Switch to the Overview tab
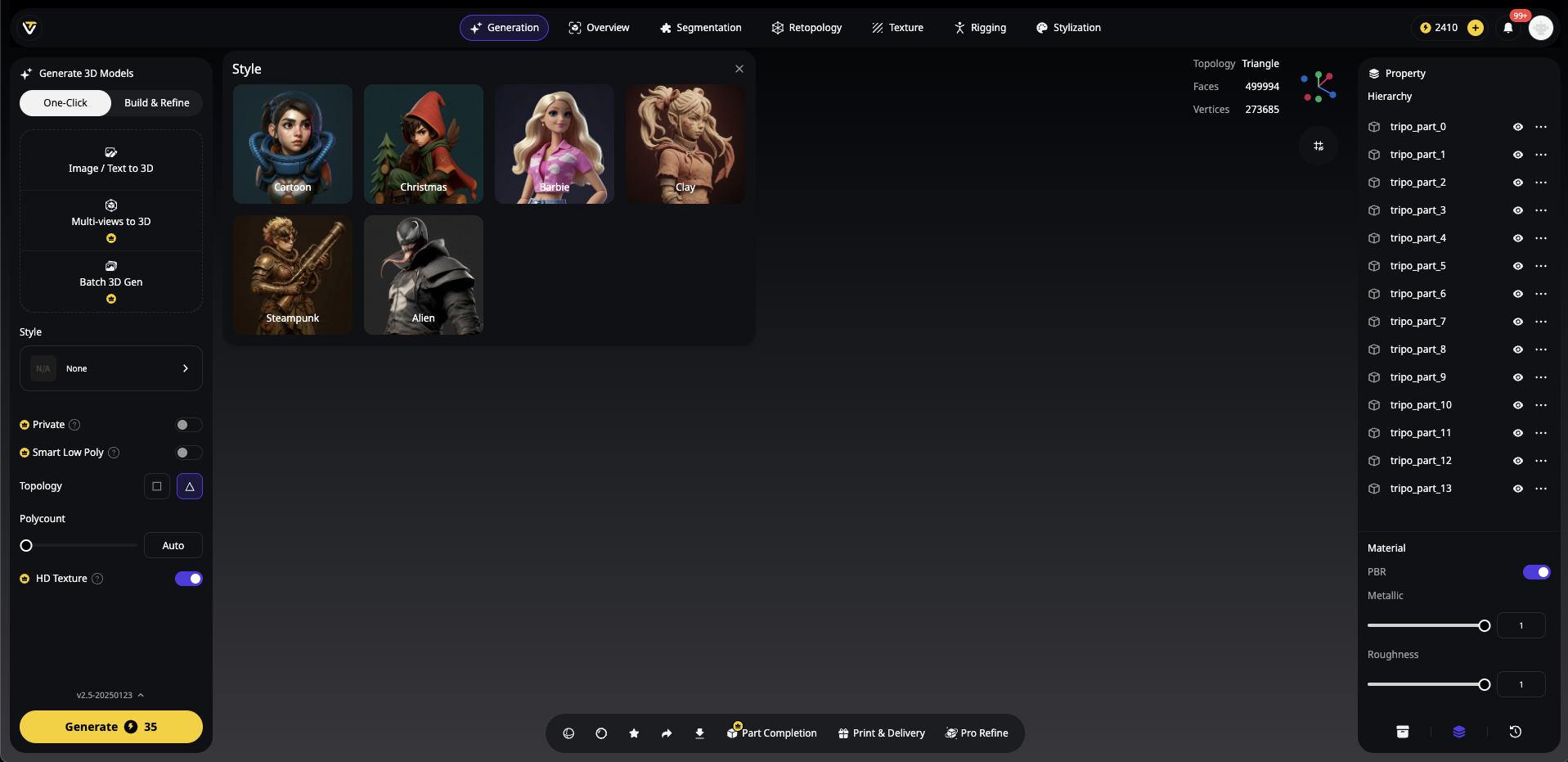The image size is (1568, 762). pyautogui.click(x=599, y=28)
